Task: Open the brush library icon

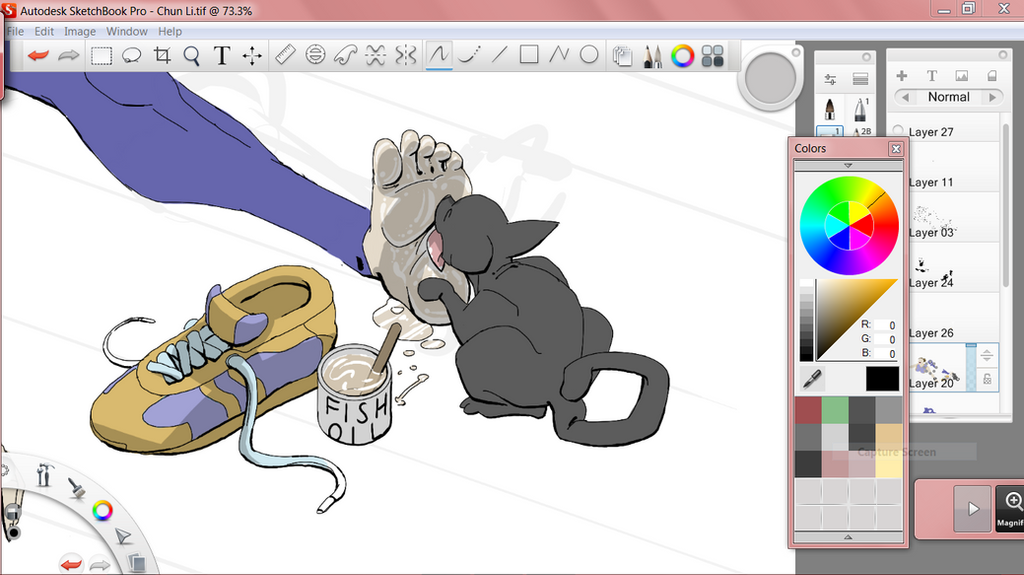Action: point(860,80)
